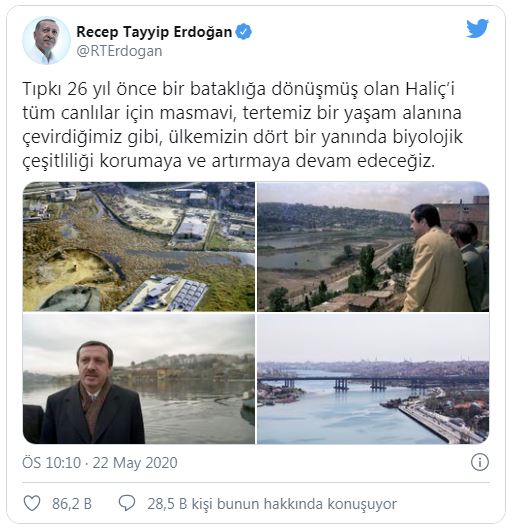Click the tweet text about Haliç
511x527 pixels.
pyautogui.click(x=243, y=125)
